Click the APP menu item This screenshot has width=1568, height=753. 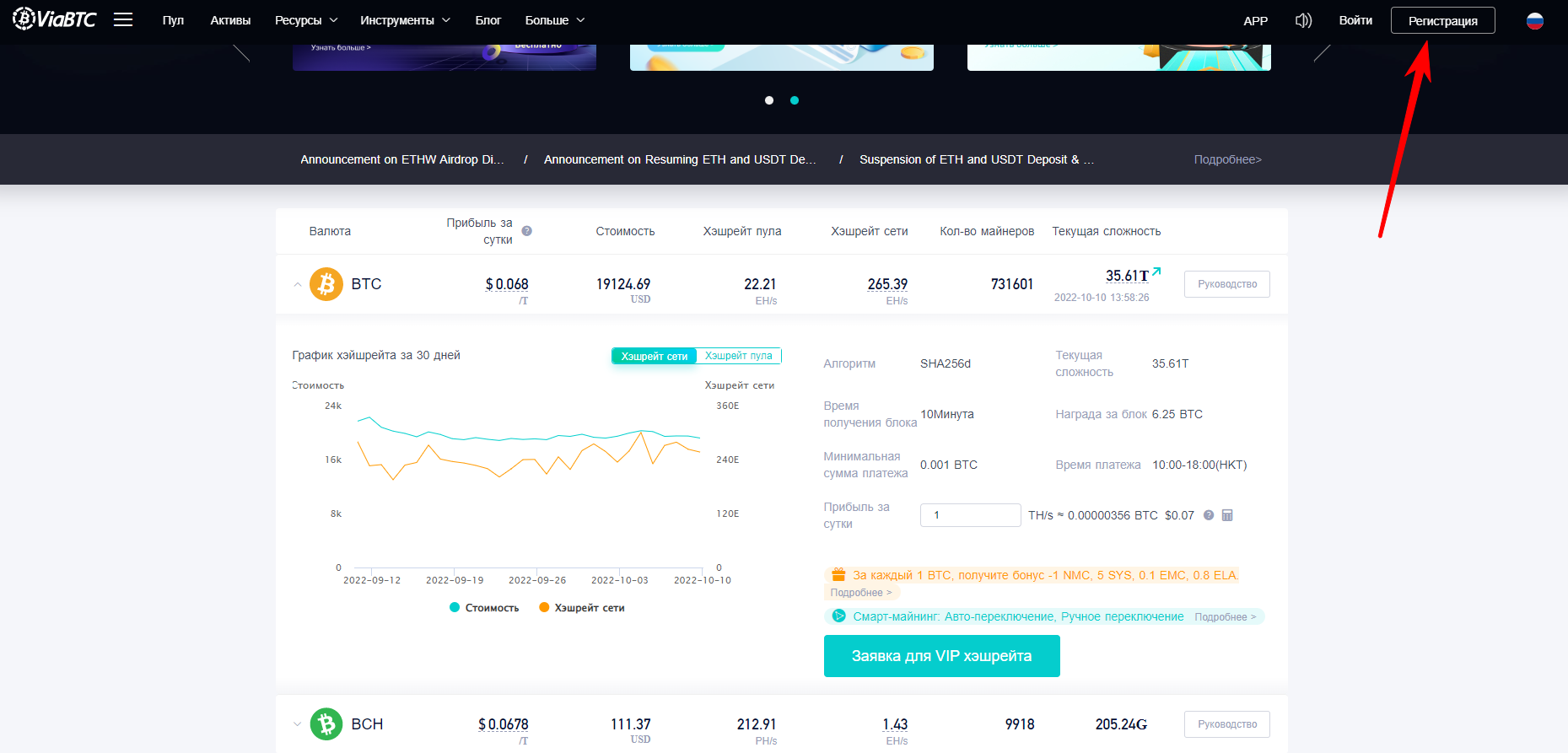click(1255, 20)
